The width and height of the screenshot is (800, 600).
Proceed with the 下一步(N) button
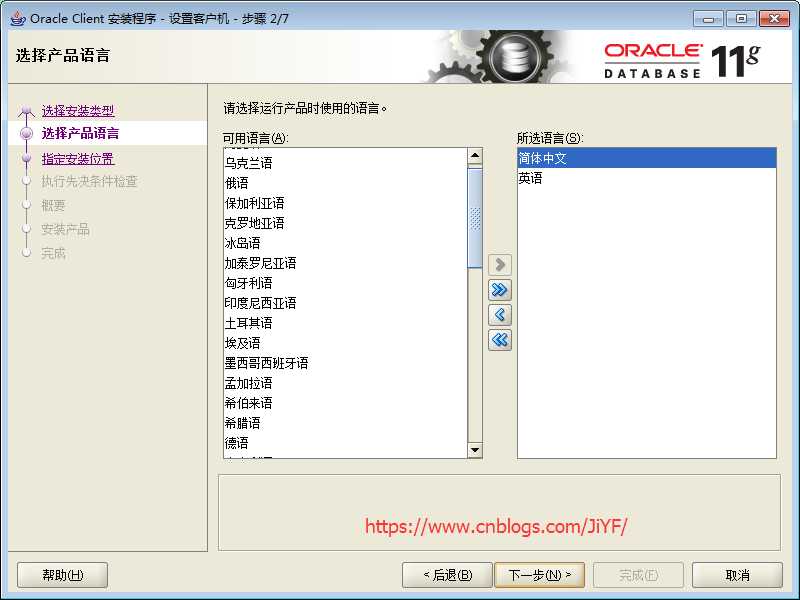pos(540,576)
